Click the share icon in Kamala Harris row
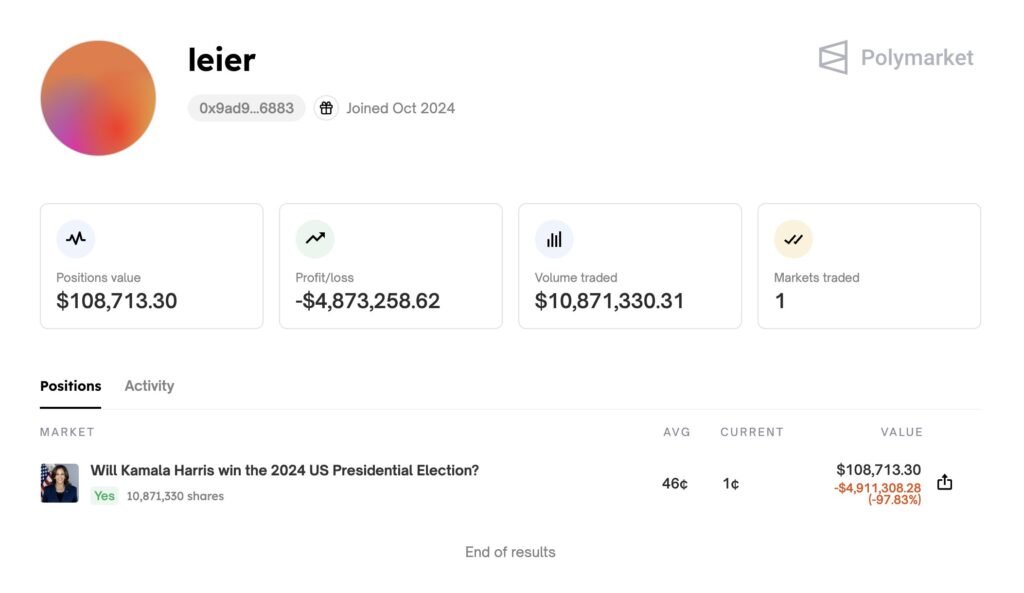The image size is (1024, 593). pyautogui.click(x=945, y=483)
